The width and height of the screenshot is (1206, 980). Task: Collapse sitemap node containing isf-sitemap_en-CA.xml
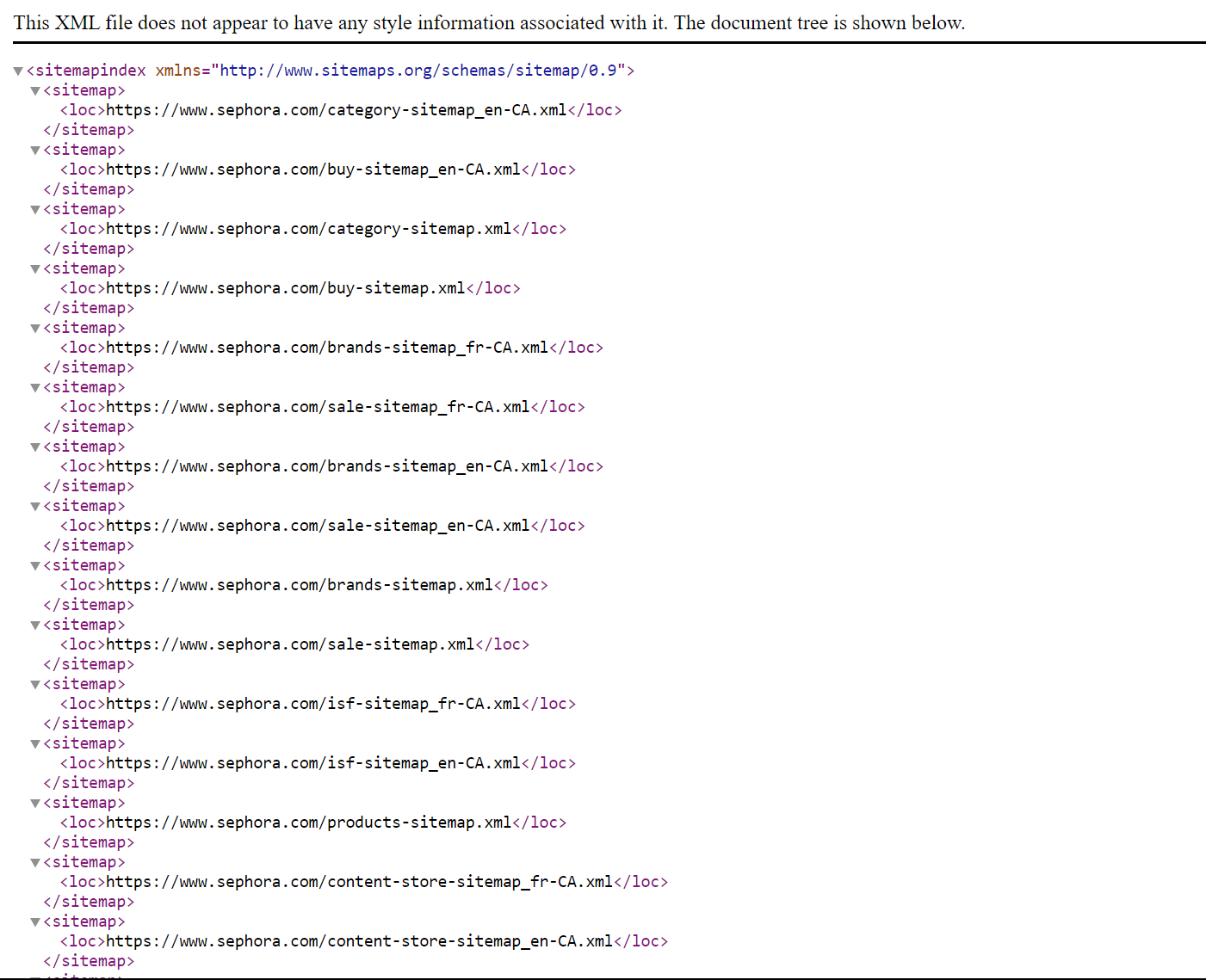[35, 744]
